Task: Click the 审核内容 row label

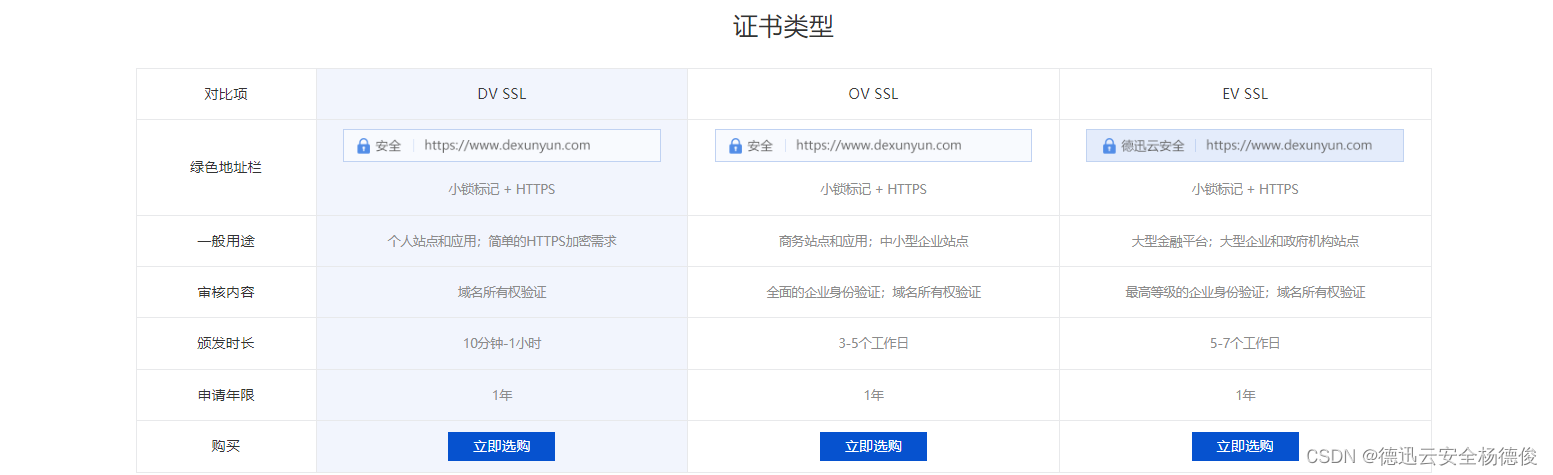Action: pos(226,292)
